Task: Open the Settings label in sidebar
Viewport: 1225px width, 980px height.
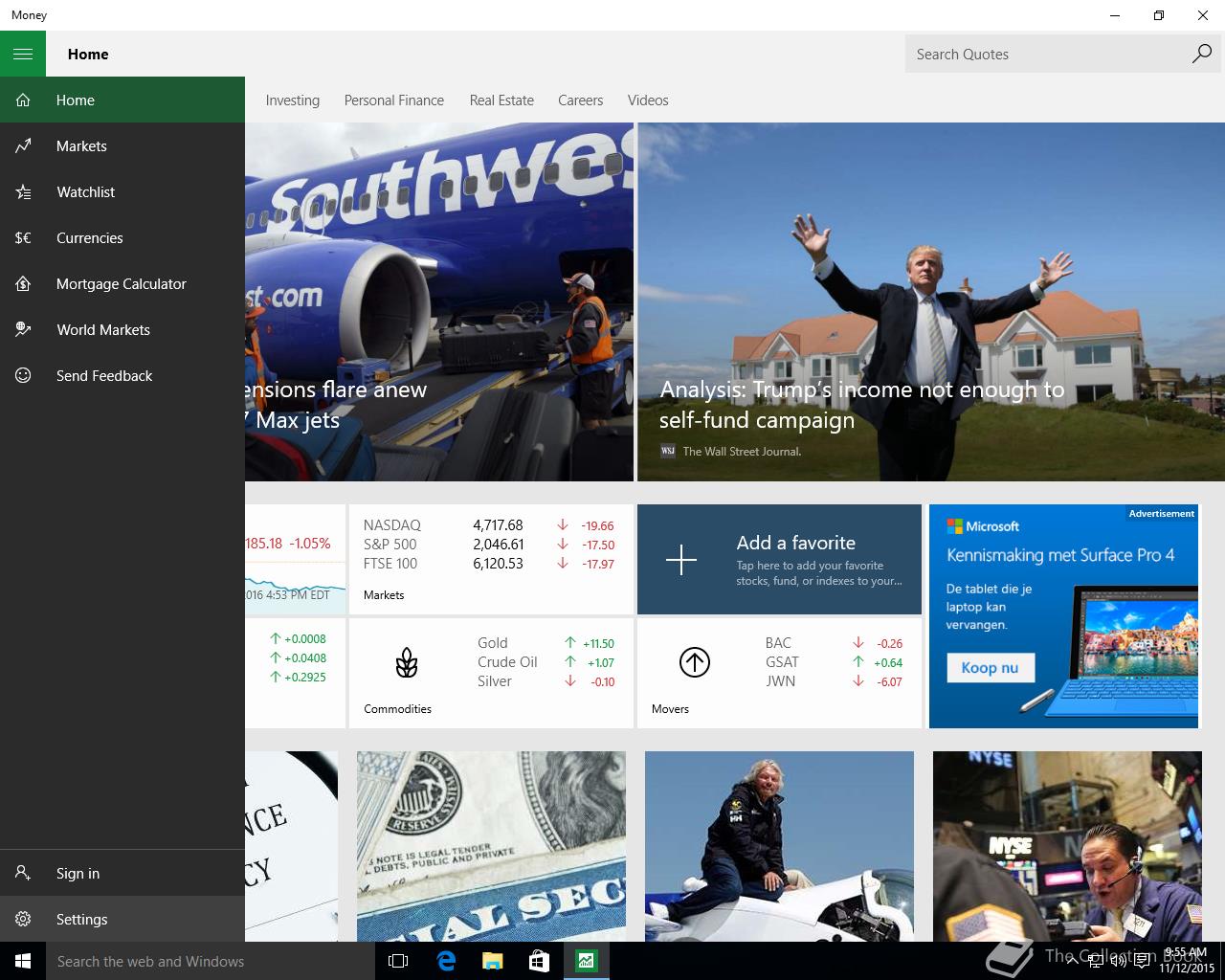Action: [x=82, y=919]
